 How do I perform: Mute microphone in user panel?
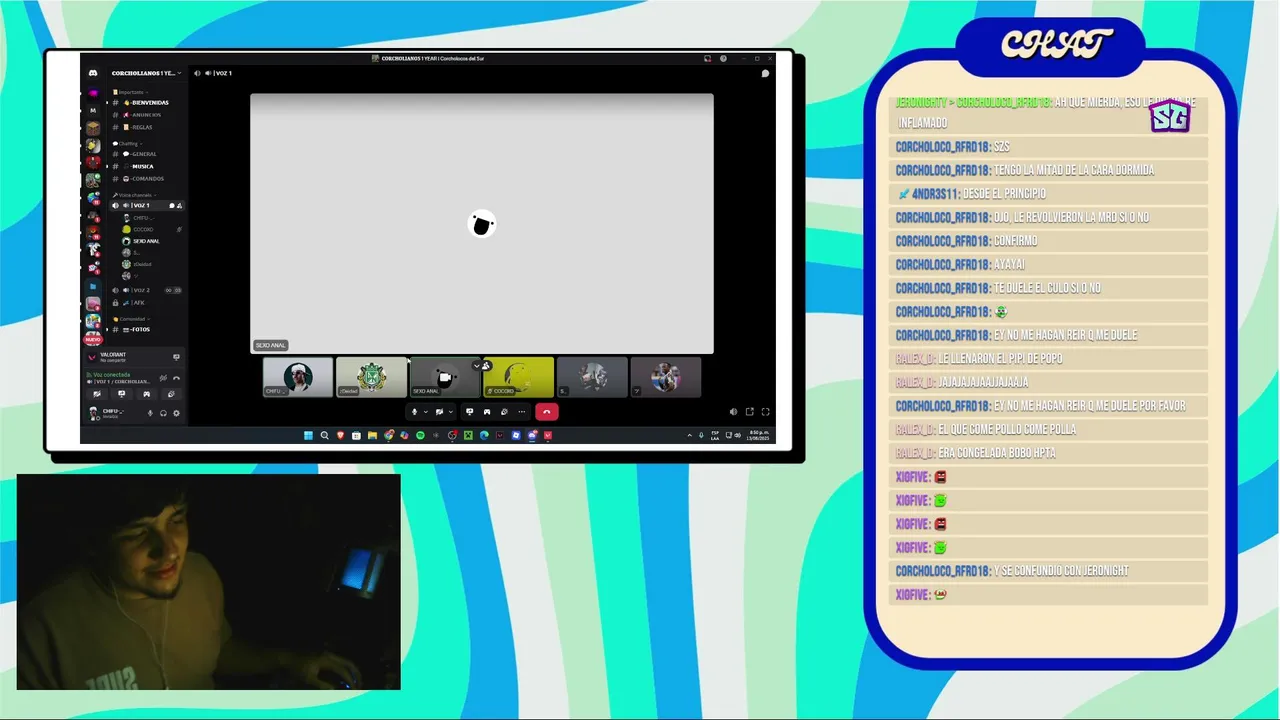pos(150,413)
